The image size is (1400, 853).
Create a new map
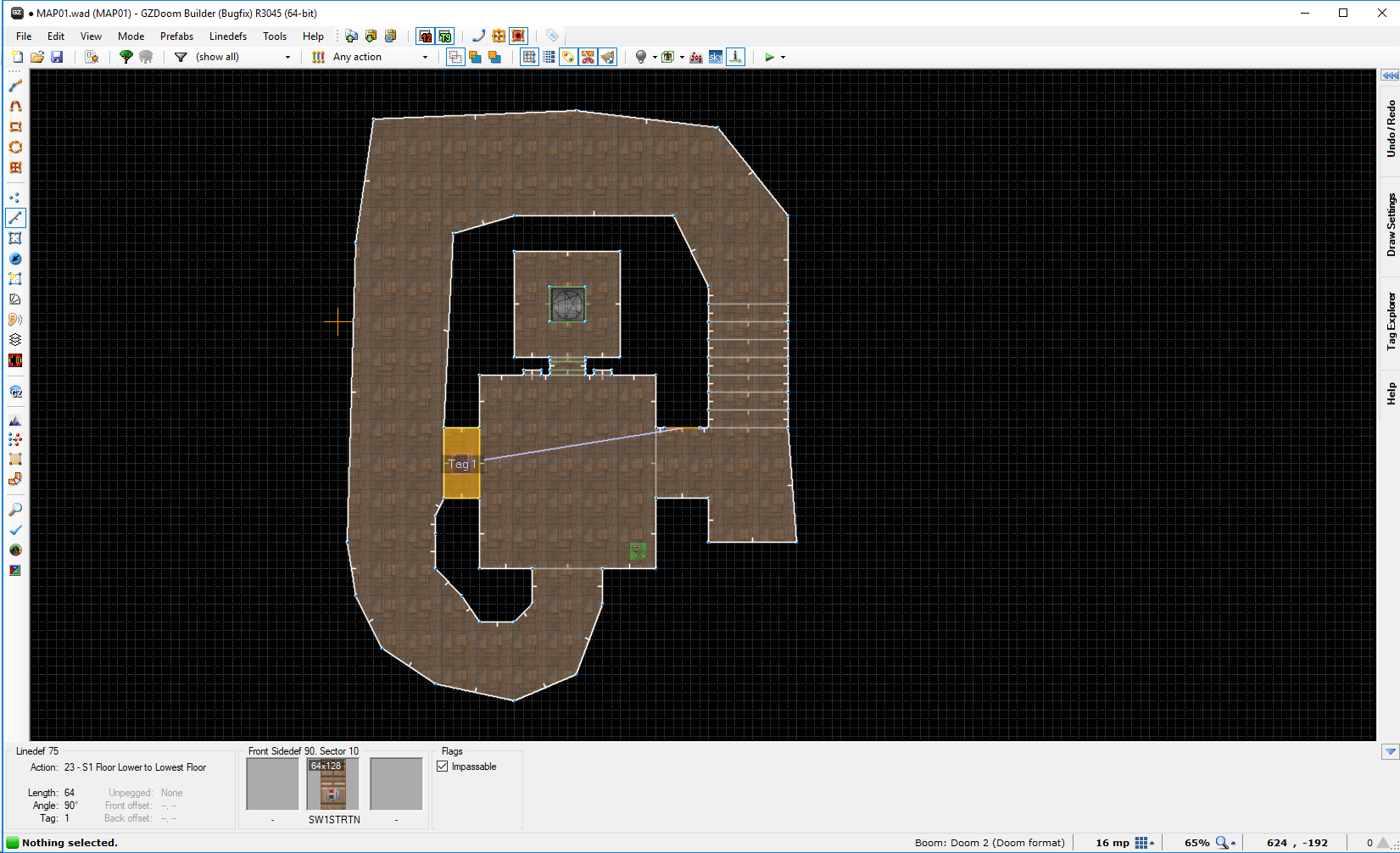click(17, 57)
